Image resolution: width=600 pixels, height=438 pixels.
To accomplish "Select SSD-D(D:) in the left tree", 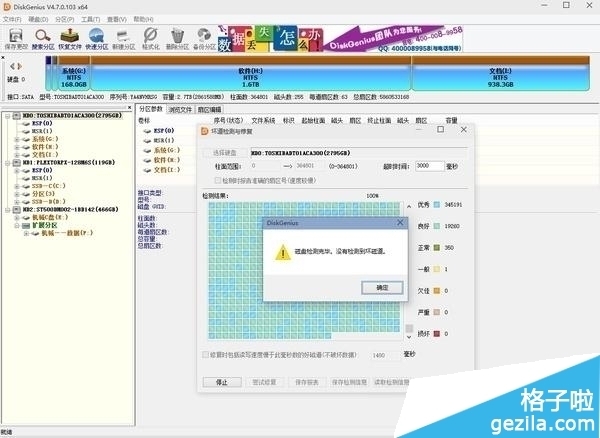I will (49, 202).
